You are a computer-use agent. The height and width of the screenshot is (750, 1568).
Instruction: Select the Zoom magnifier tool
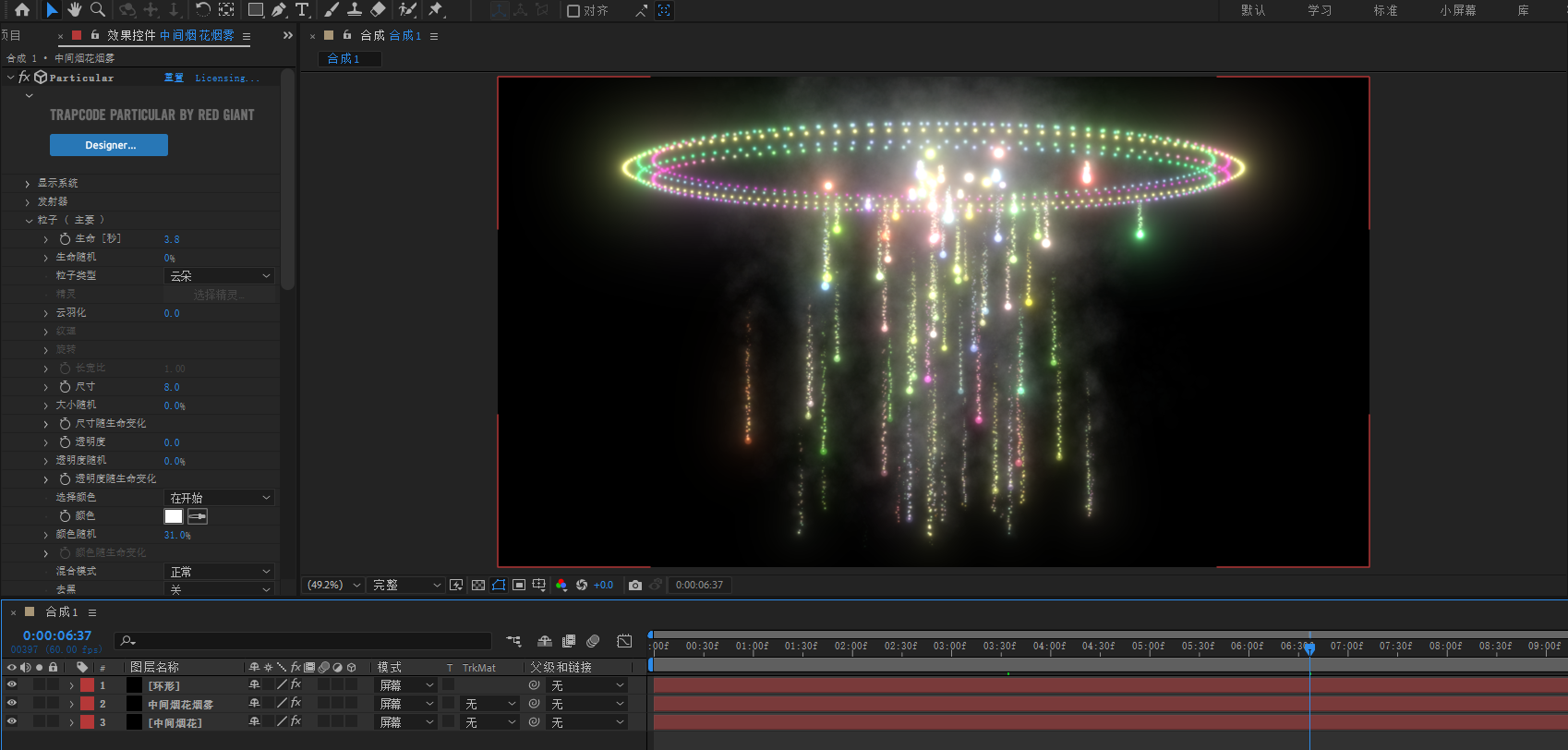(x=97, y=10)
